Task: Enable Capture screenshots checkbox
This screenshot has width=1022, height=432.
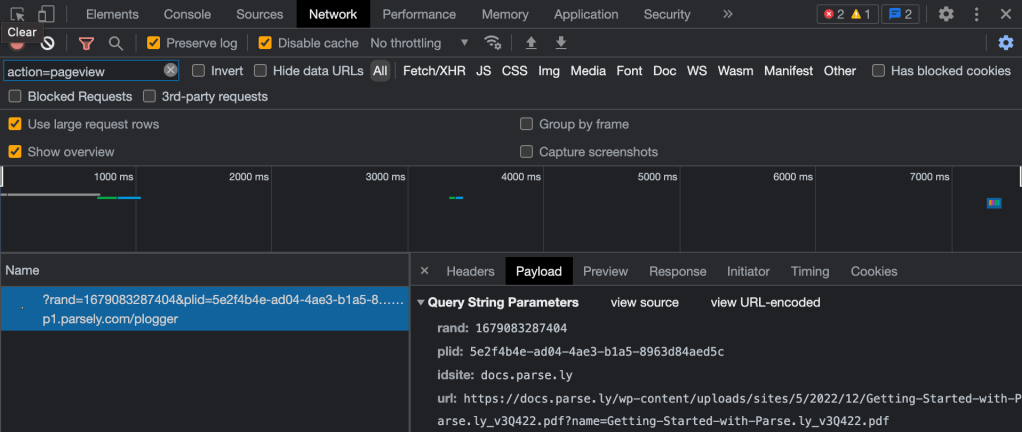Action: click(x=527, y=152)
